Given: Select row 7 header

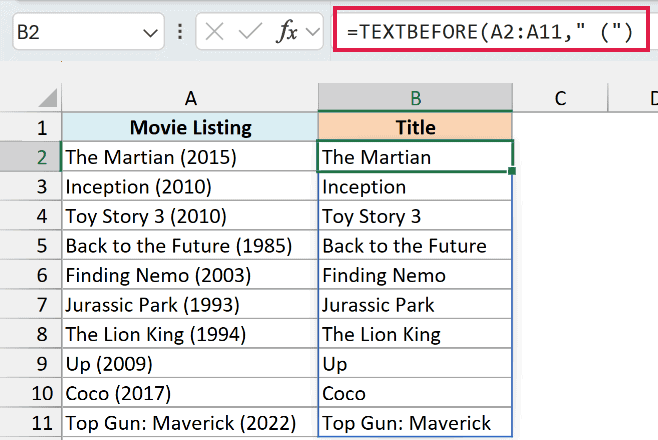Looking at the screenshot, I should click(x=31, y=305).
